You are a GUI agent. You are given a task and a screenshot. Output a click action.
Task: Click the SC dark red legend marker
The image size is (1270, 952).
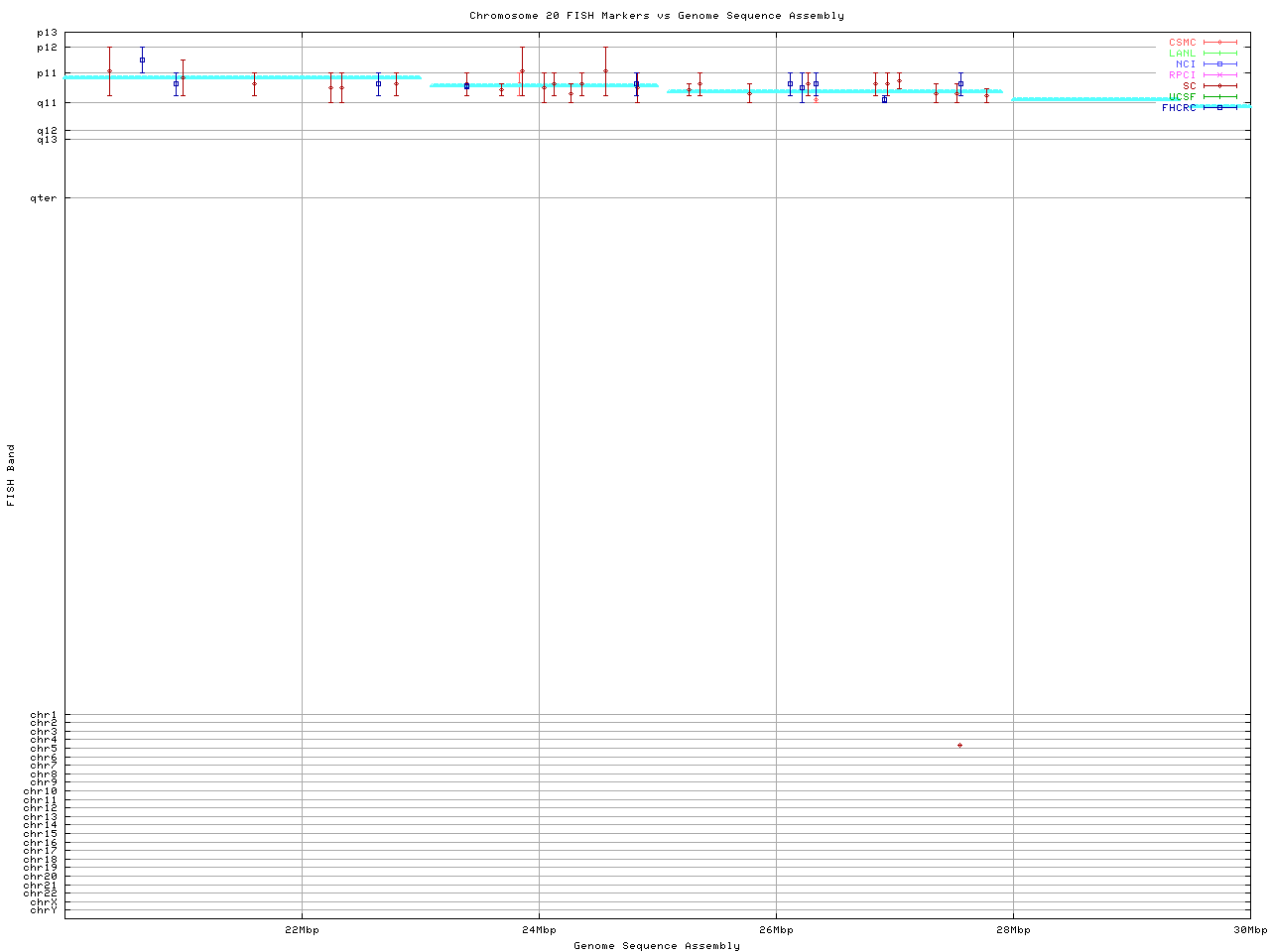click(1219, 86)
